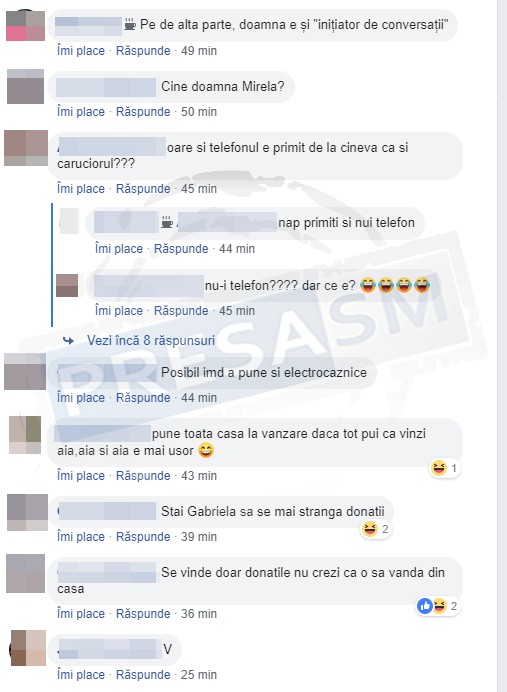This screenshot has width=507, height=692.
Task: Like the "Stai Gabriela" comment
Action: pos(81,537)
